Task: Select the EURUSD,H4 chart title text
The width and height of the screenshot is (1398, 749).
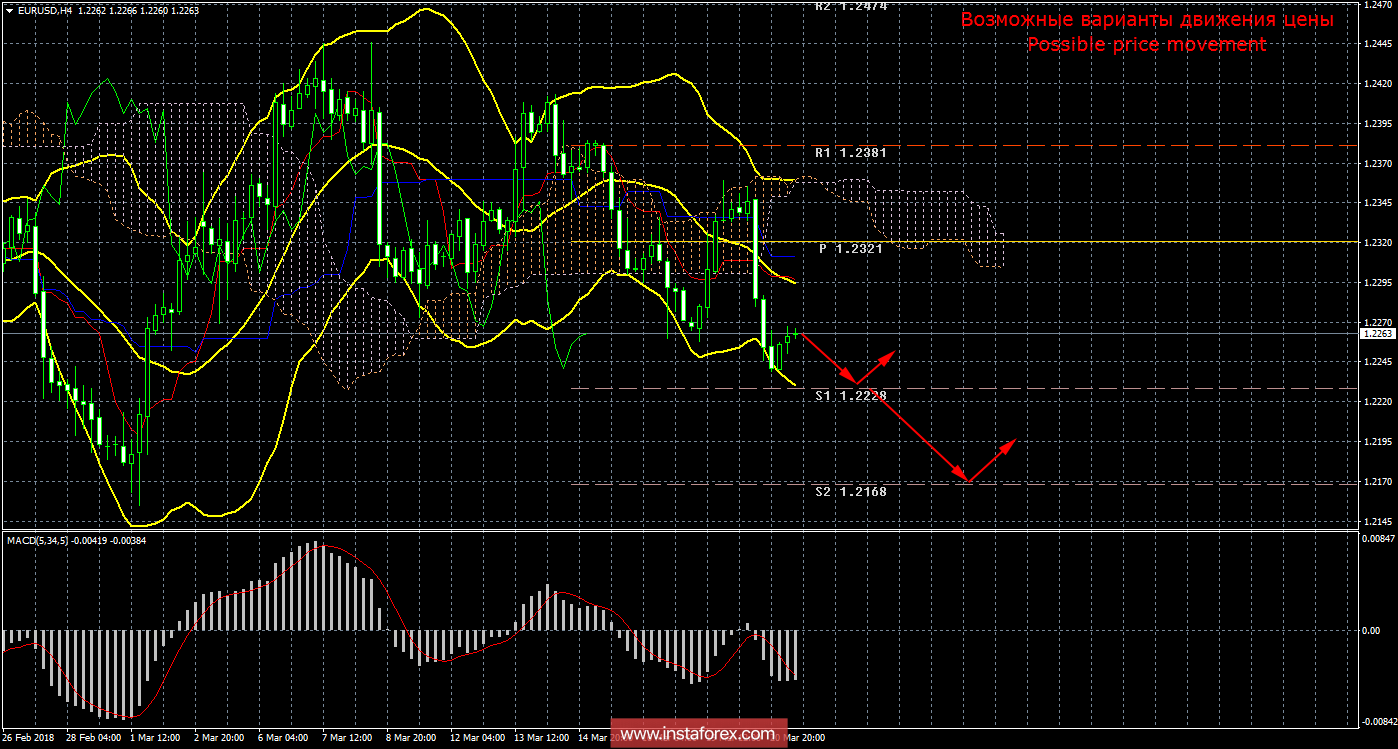Action: [46, 10]
